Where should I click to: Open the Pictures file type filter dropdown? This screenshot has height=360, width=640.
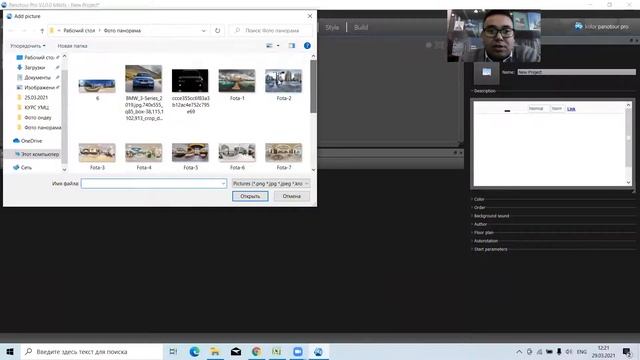(271, 184)
